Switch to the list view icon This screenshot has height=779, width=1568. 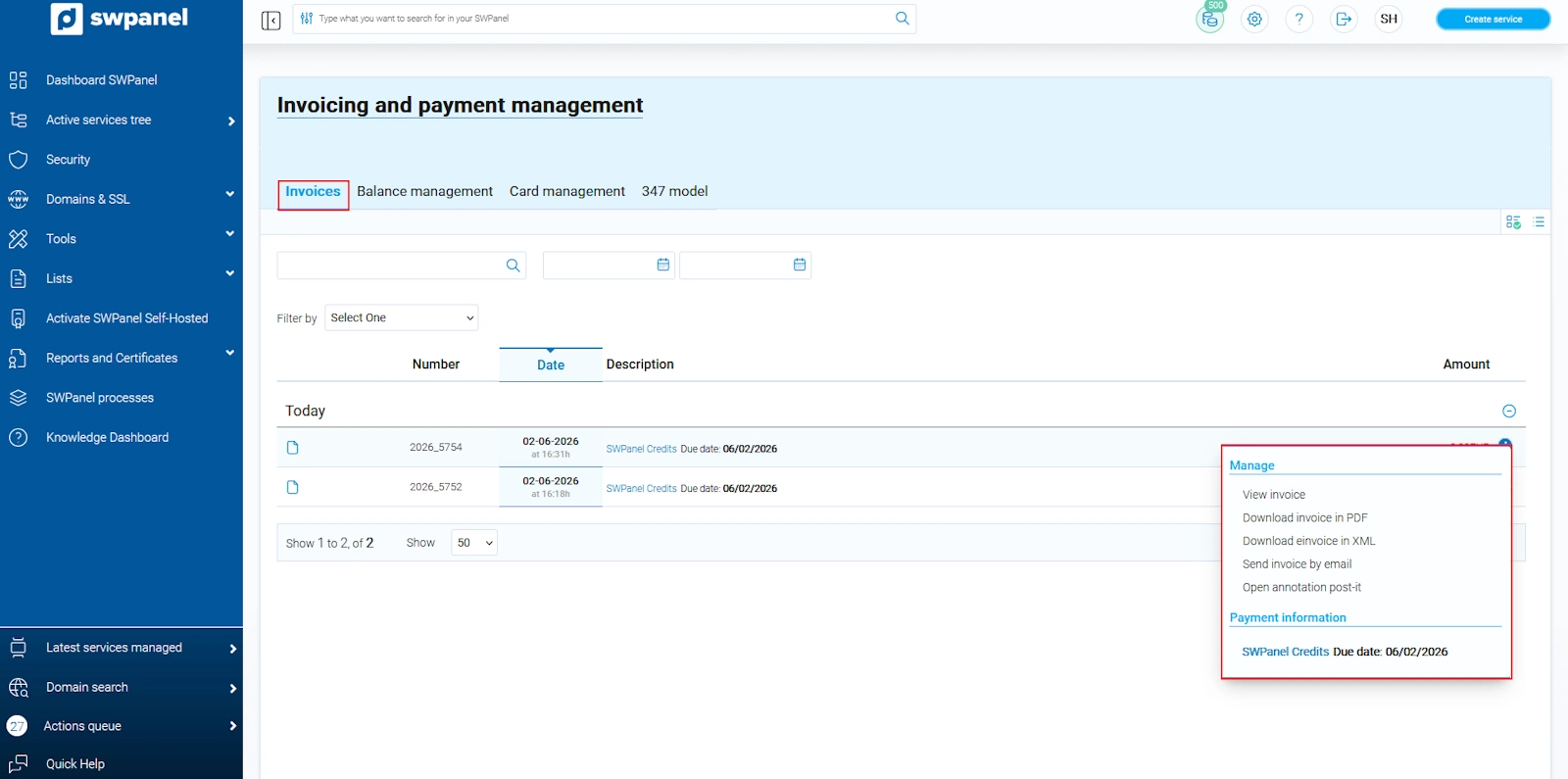(x=1539, y=222)
